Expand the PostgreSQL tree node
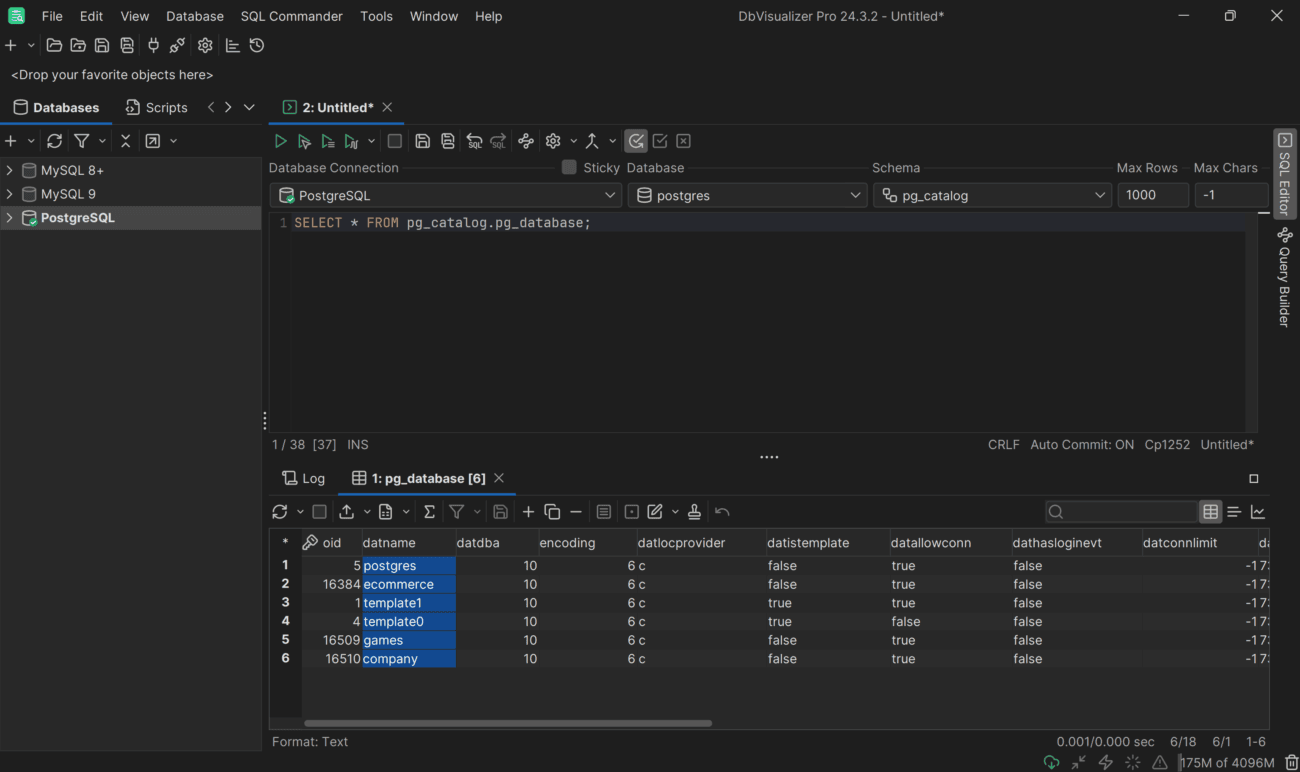The height and width of the screenshot is (772, 1300). click(x=8, y=217)
